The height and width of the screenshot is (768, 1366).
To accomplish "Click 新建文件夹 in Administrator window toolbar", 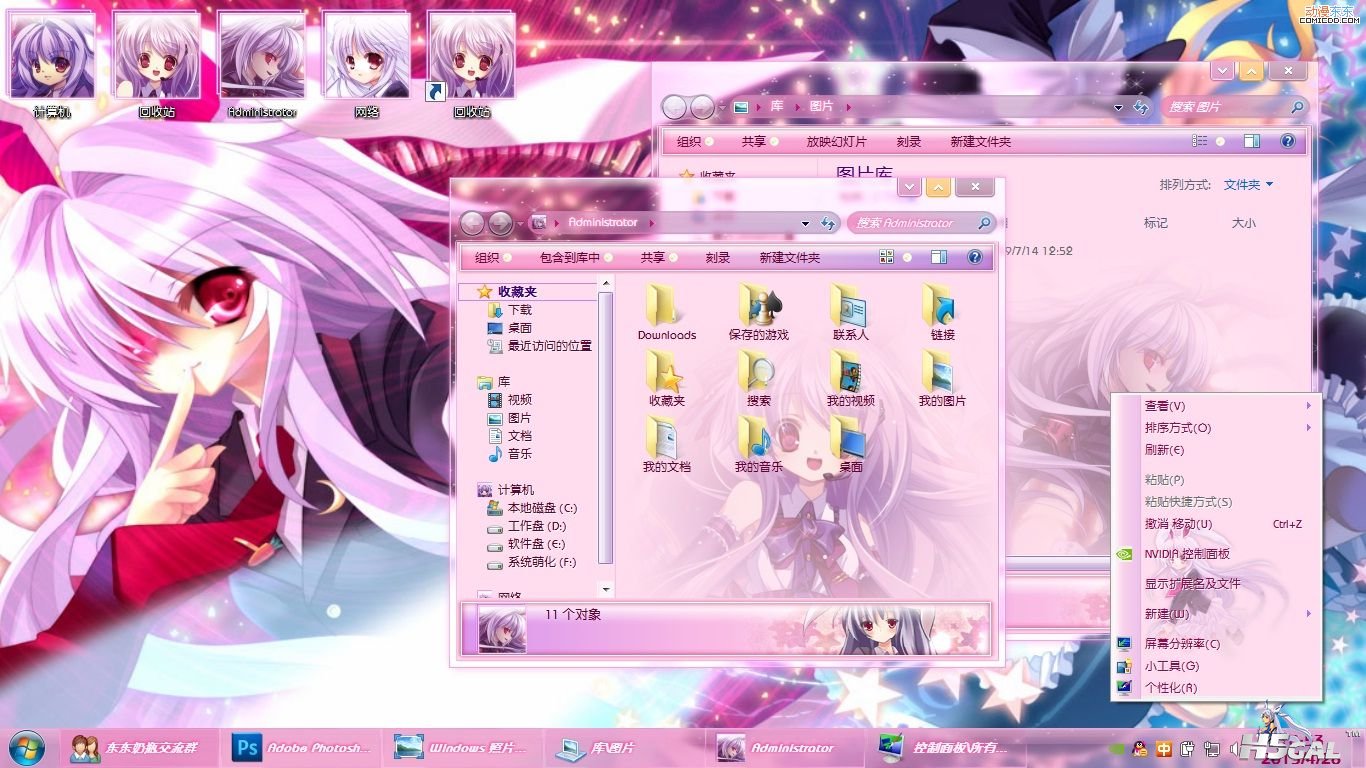I will 790,257.
